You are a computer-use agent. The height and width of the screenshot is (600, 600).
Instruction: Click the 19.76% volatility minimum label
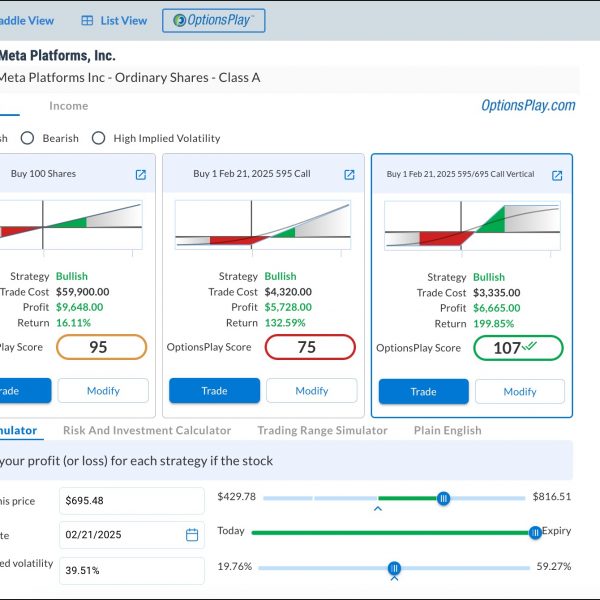click(x=235, y=566)
